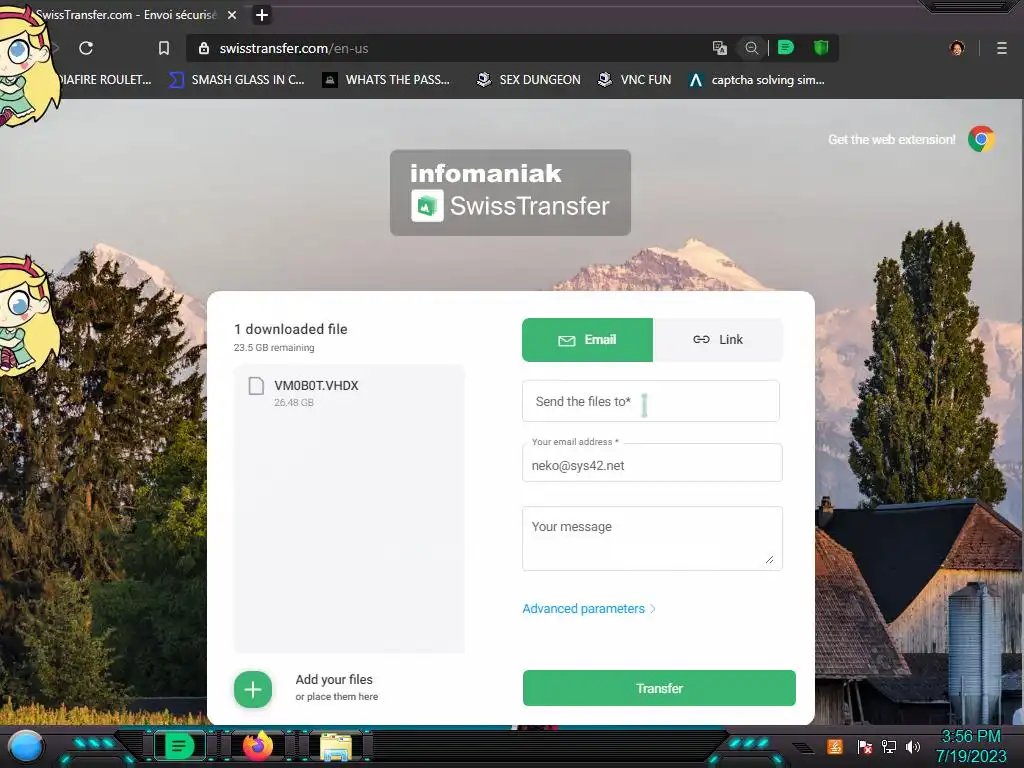The width and height of the screenshot is (1024, 768).
Task: Click the infomaniak SwissTransfer logo
Action: (510, 193)
